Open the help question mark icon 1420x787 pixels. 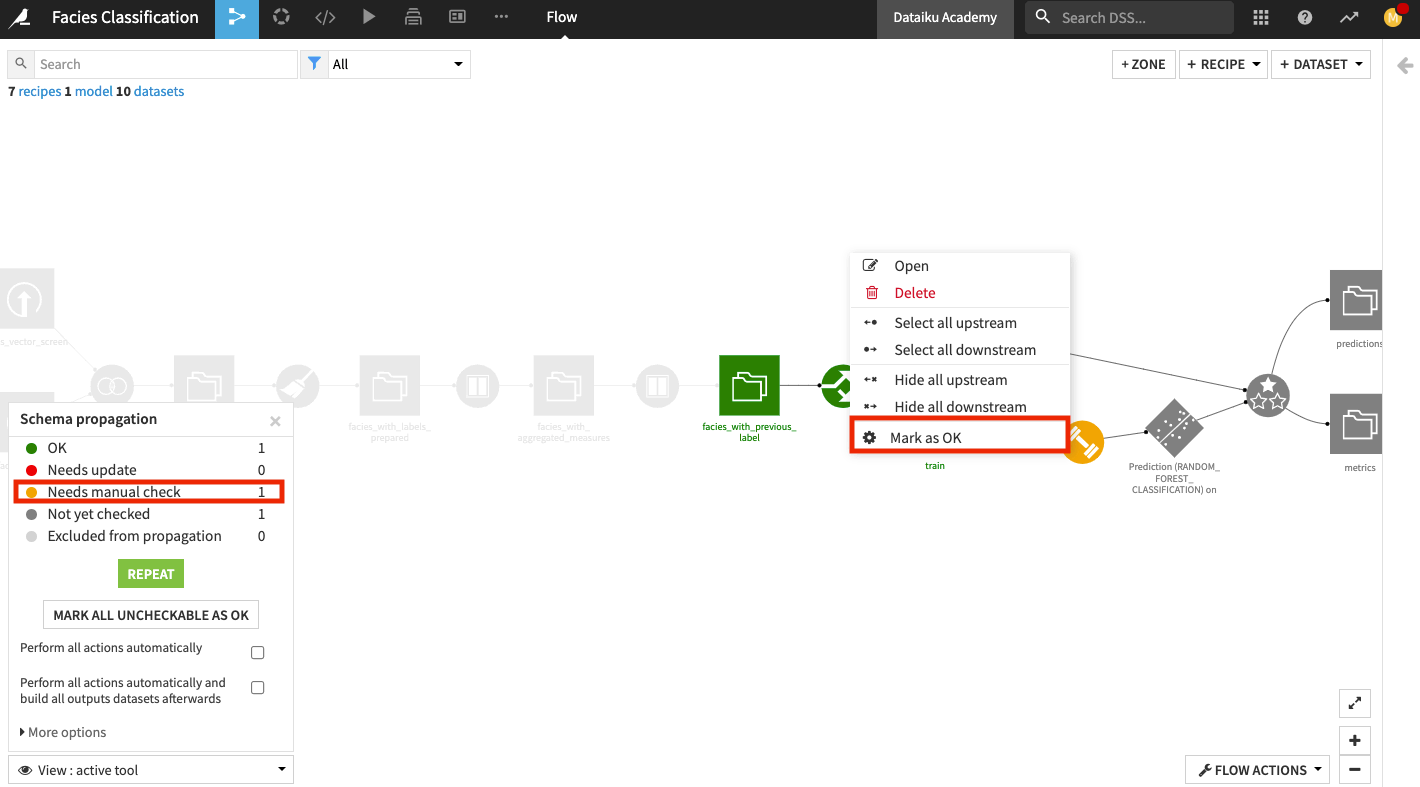[x=1305, y=18]
